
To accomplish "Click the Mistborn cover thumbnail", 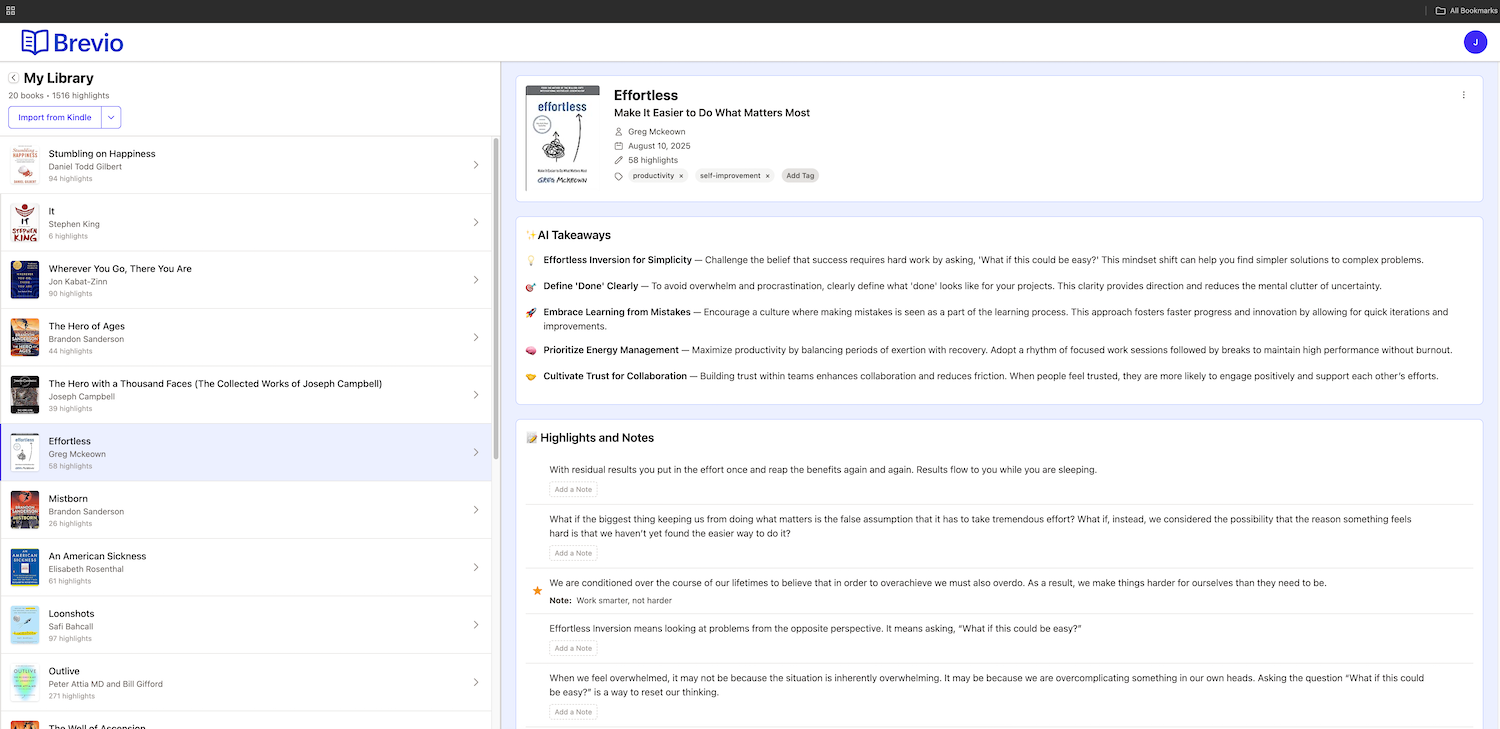I will tap(25, 510).
